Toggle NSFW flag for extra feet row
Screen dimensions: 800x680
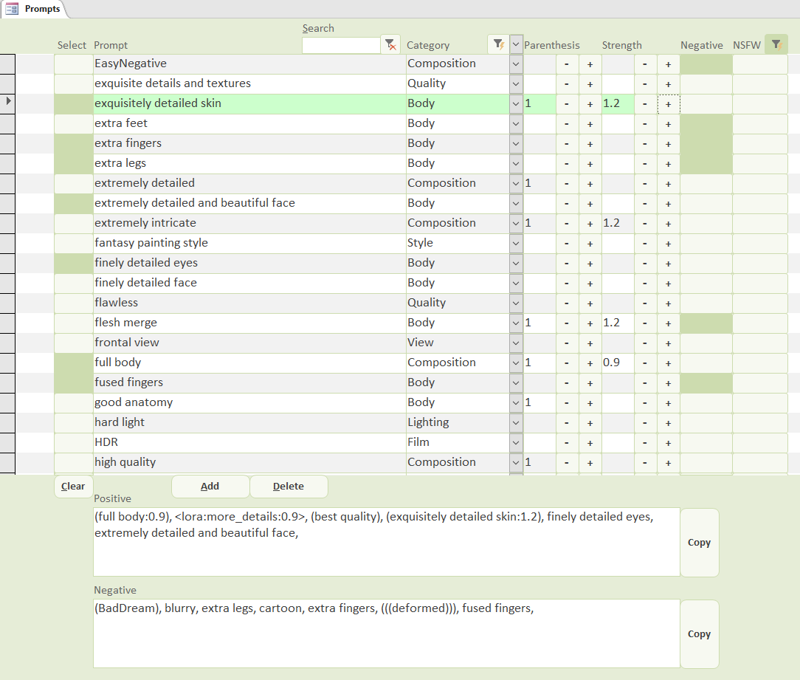760,124
